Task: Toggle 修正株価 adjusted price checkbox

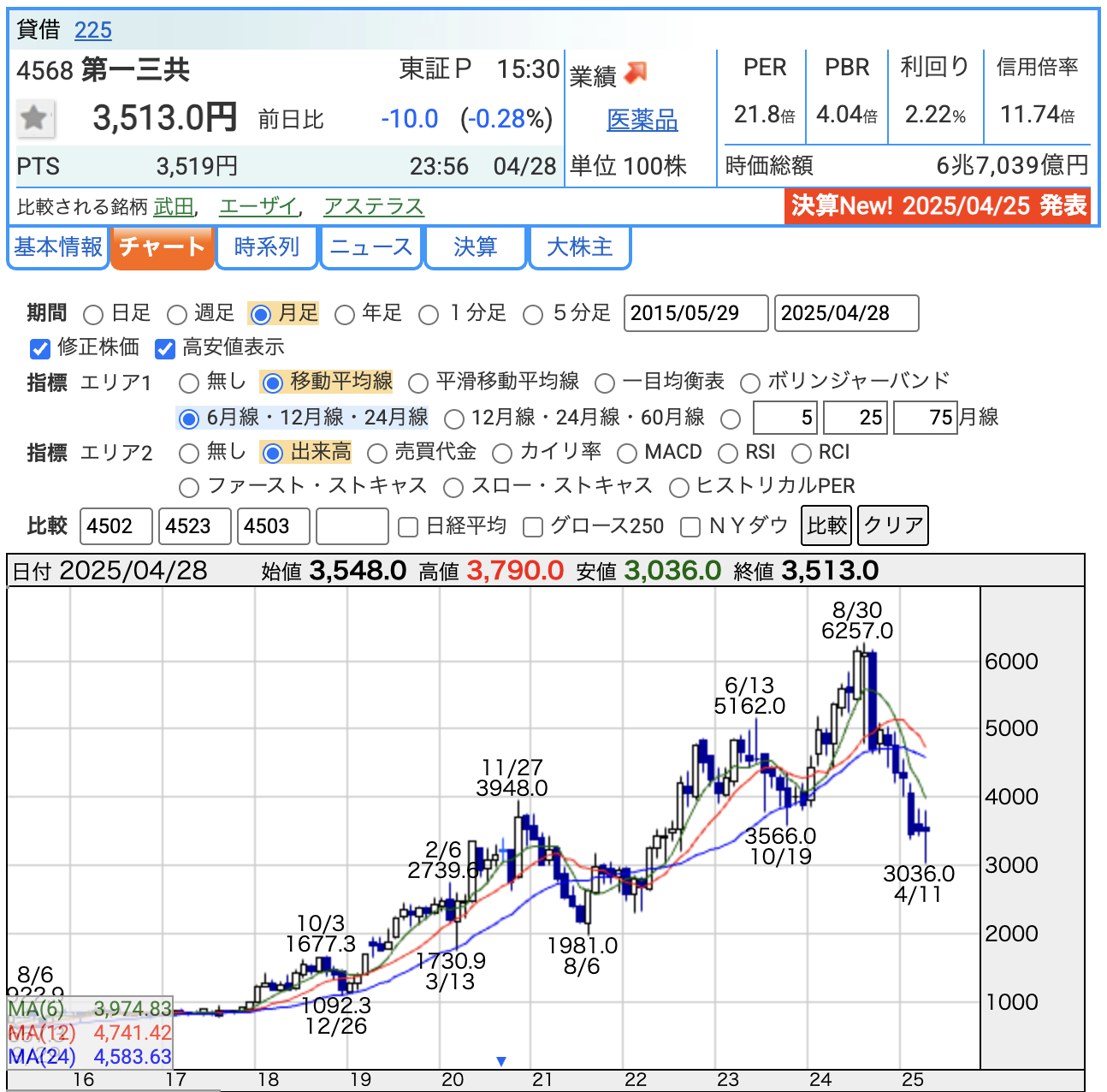Action: (x=40, y=348)
